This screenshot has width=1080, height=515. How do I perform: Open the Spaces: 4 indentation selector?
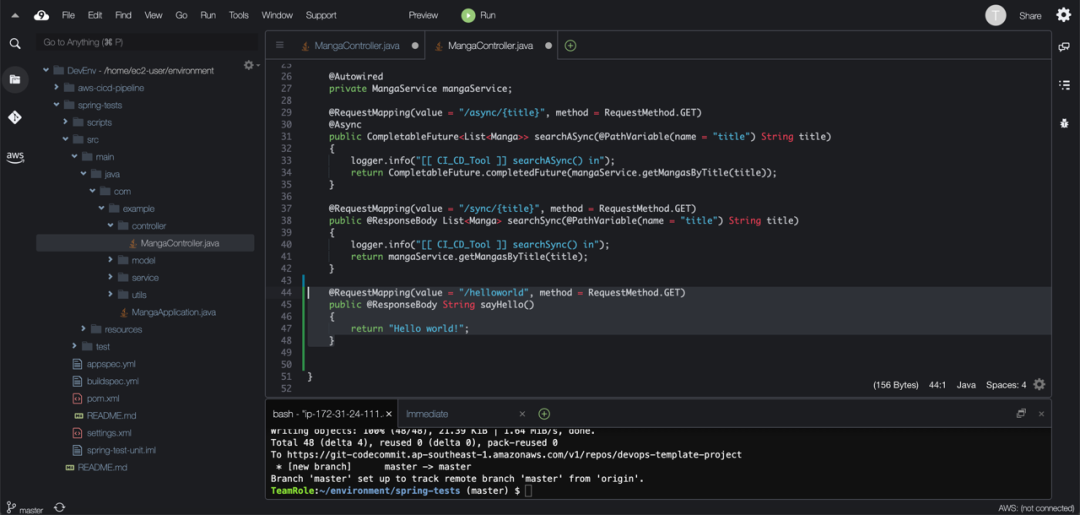pos(1006,385)
